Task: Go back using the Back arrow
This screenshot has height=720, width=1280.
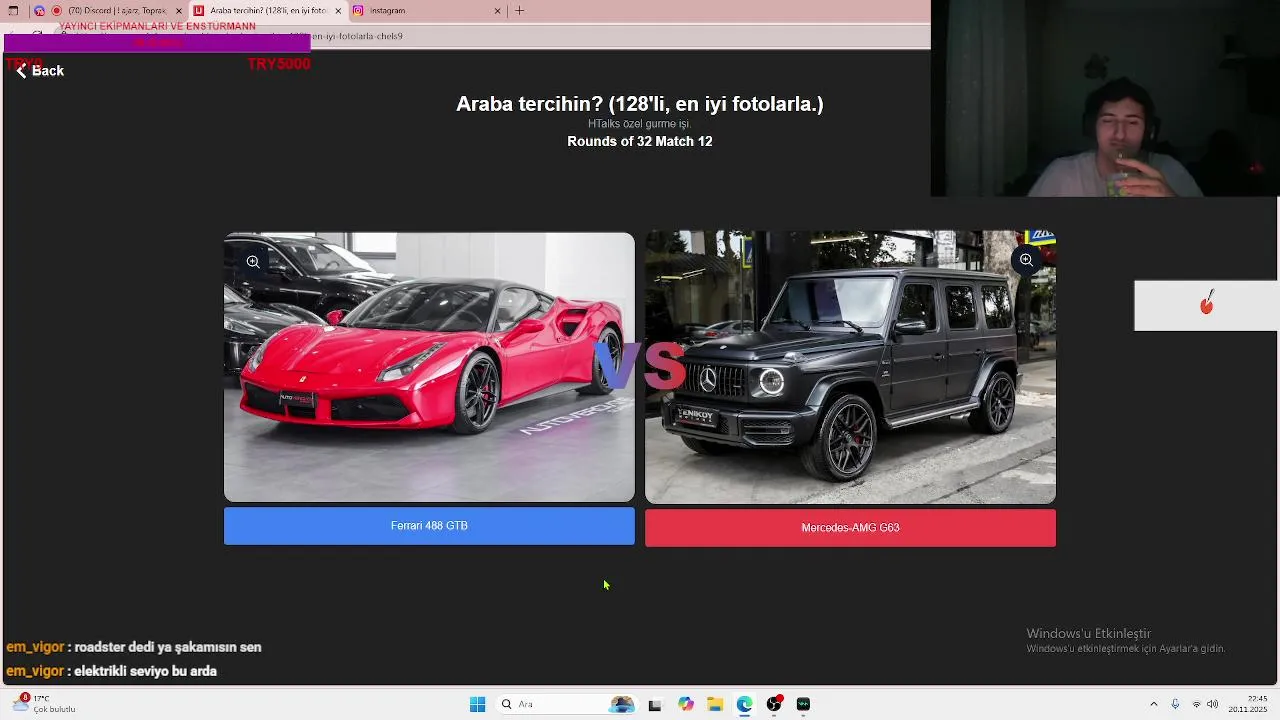Action: point(38,71)
